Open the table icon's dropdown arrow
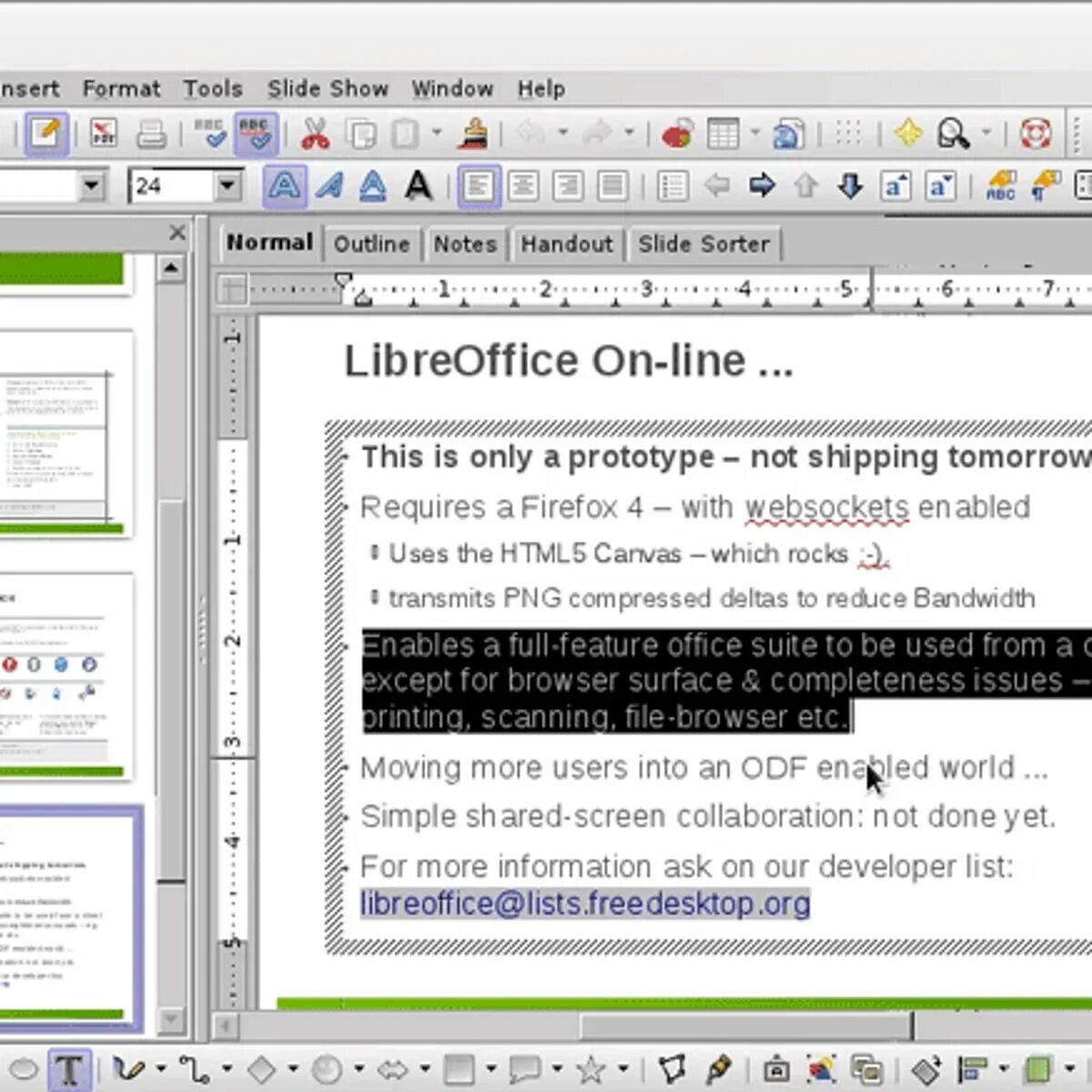This screenshot has height=1092, width=1092. (x=754, y=133)
